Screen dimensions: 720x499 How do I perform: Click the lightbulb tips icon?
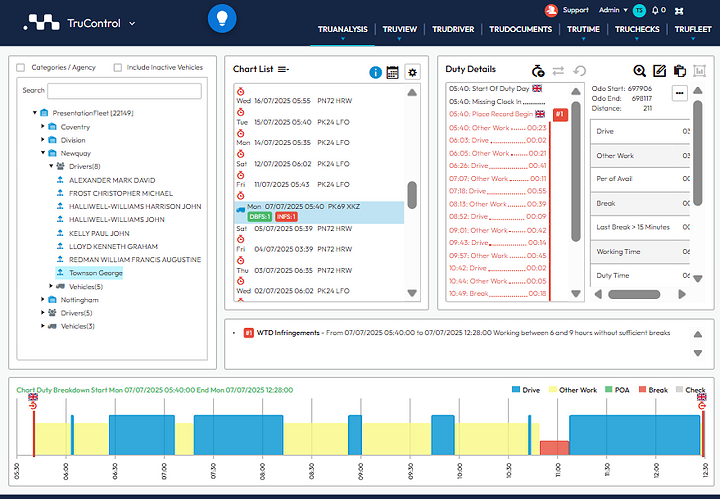pyautogui.click(x=222, y=19)
